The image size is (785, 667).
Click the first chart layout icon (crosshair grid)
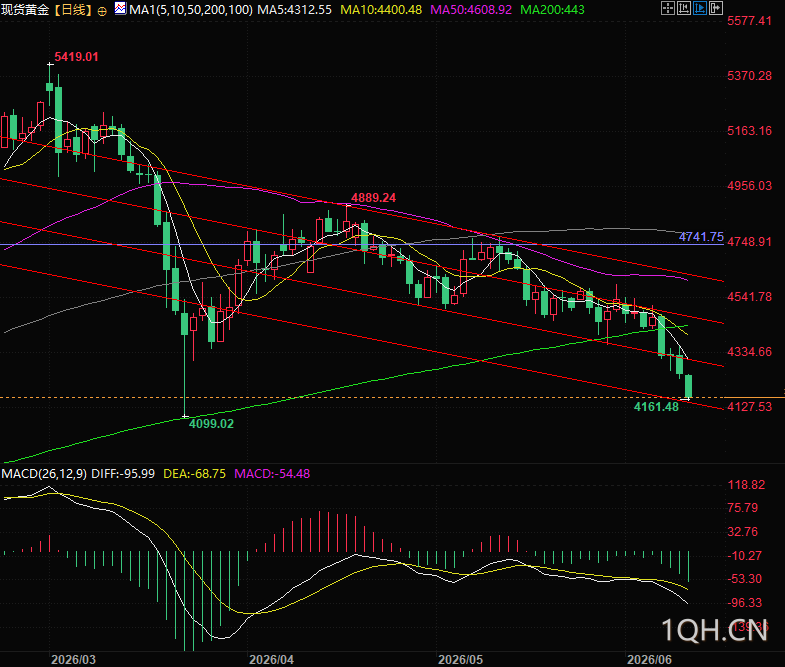pyautogui.click(x=668, y=8)
